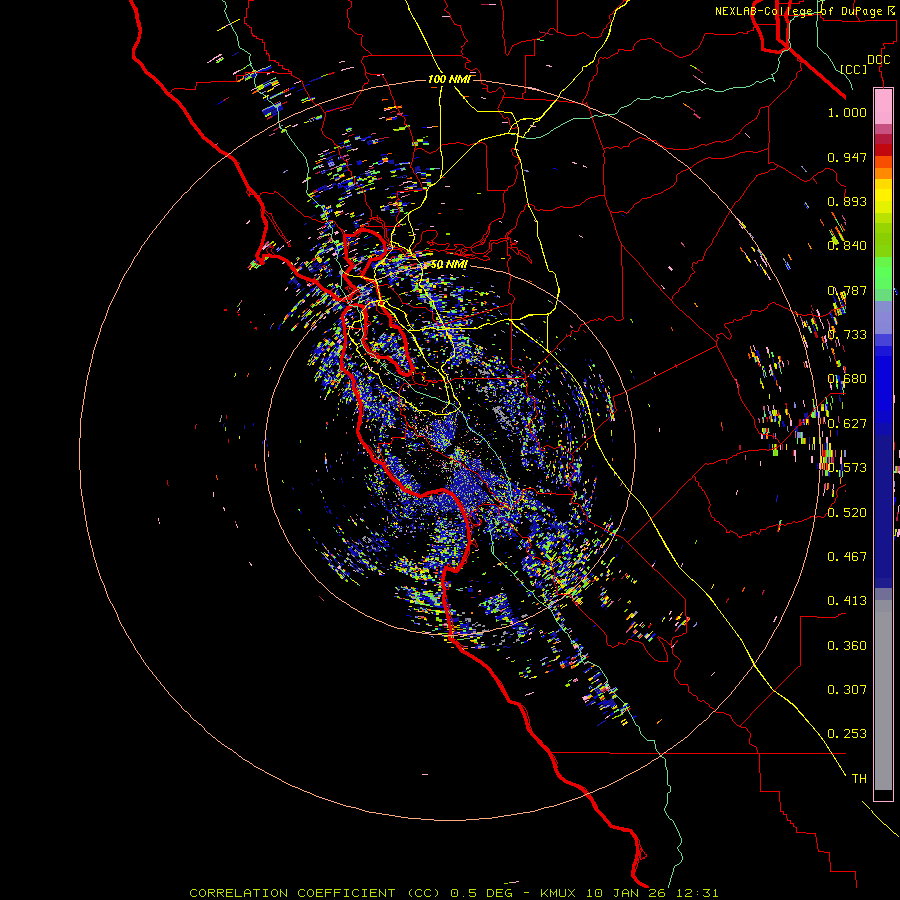
Task: Select the 0.467 legend value
Action: coord(847,557)
